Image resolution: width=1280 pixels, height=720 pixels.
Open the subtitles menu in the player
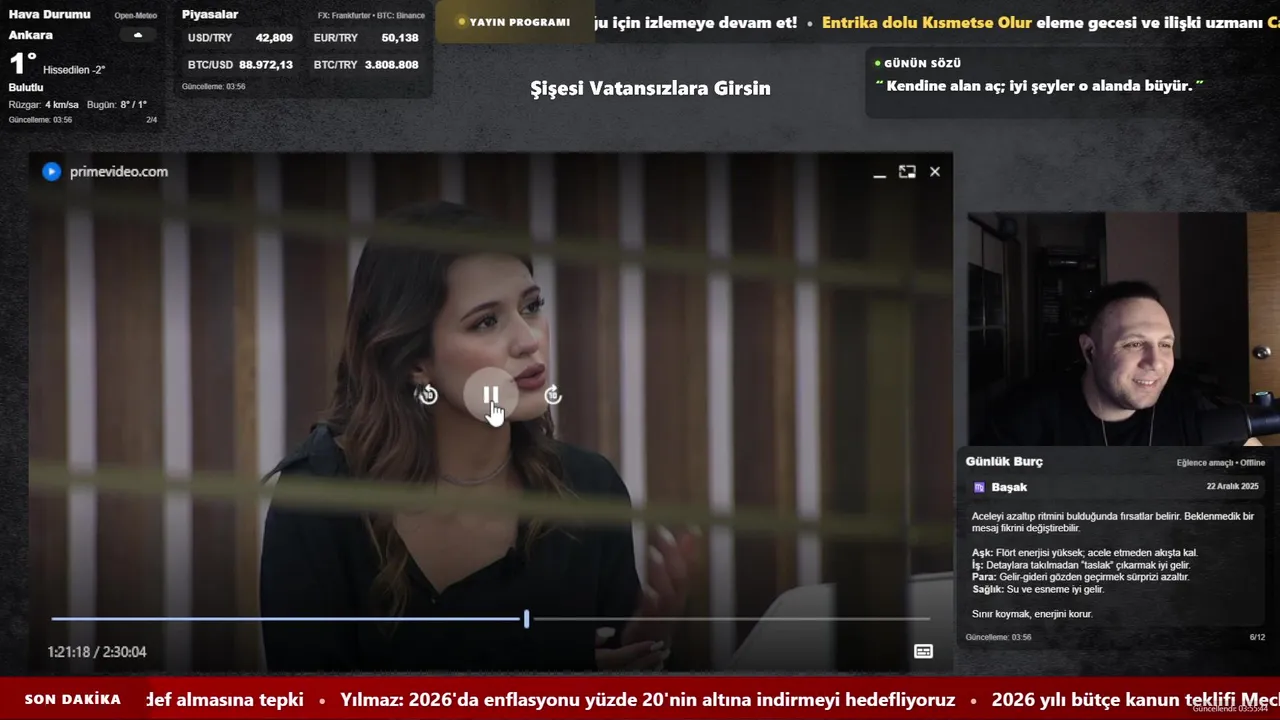923,651
